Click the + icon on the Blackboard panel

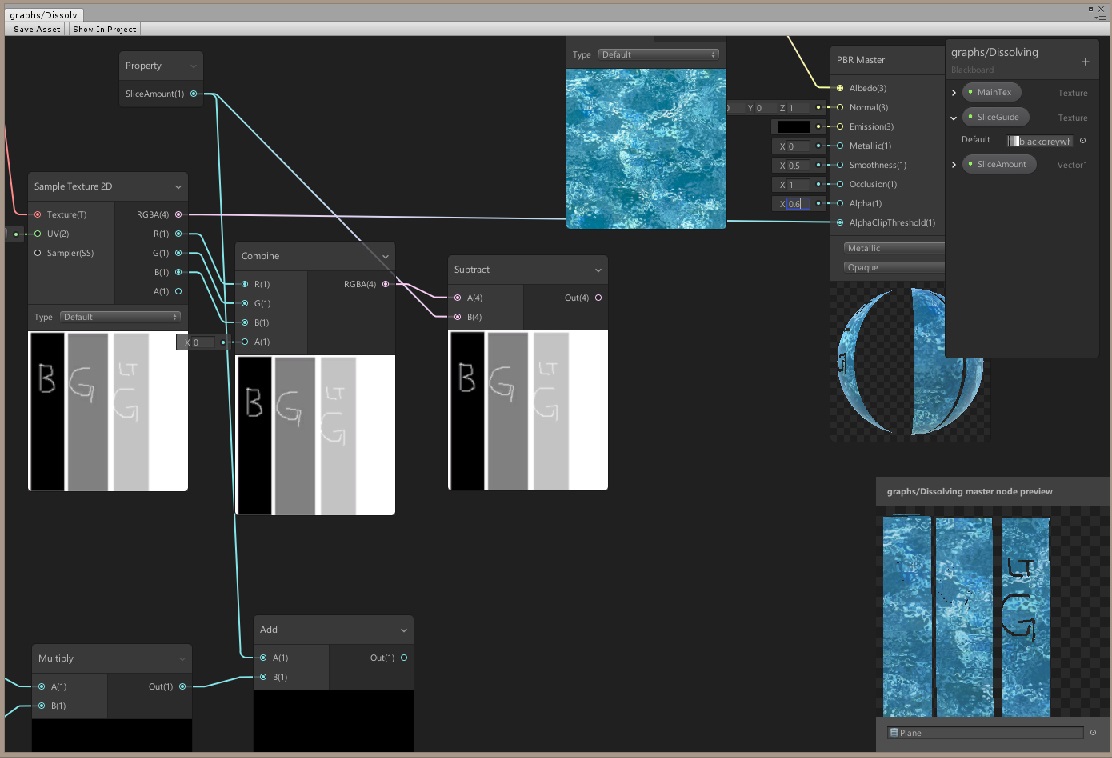[x=1084, y=61]
